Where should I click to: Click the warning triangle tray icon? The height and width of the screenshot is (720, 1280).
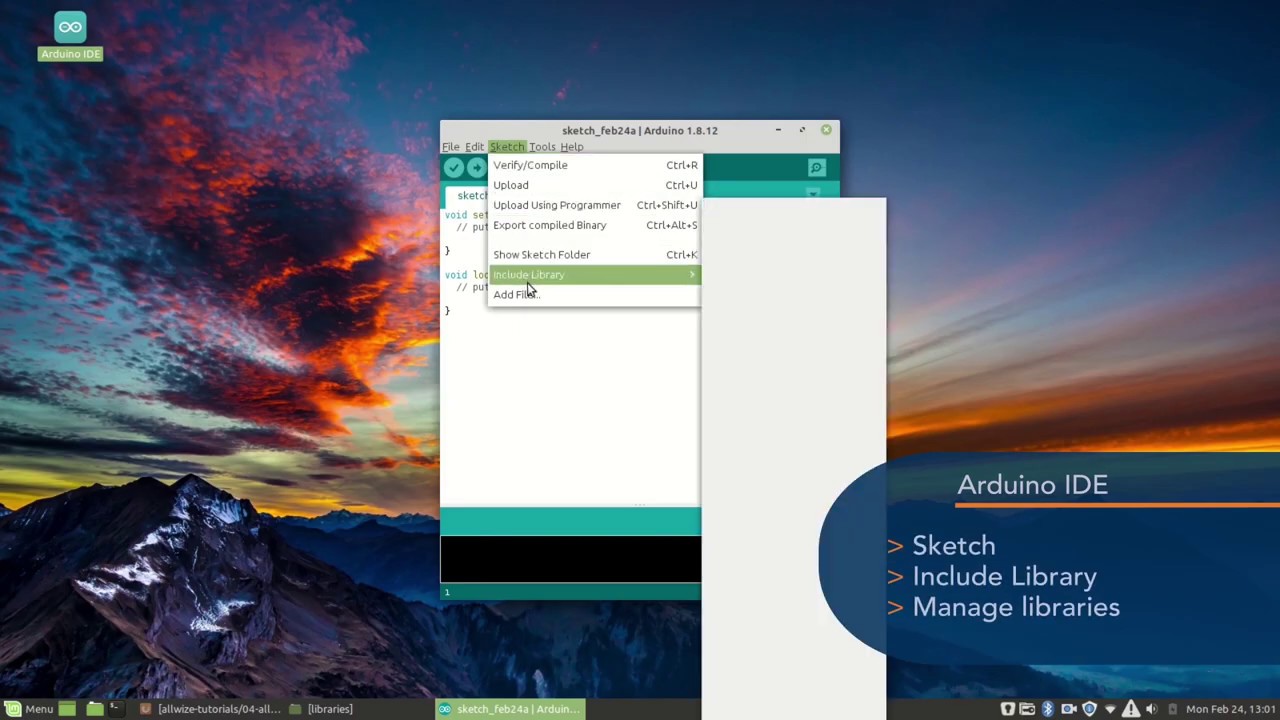coord(1131,709)
